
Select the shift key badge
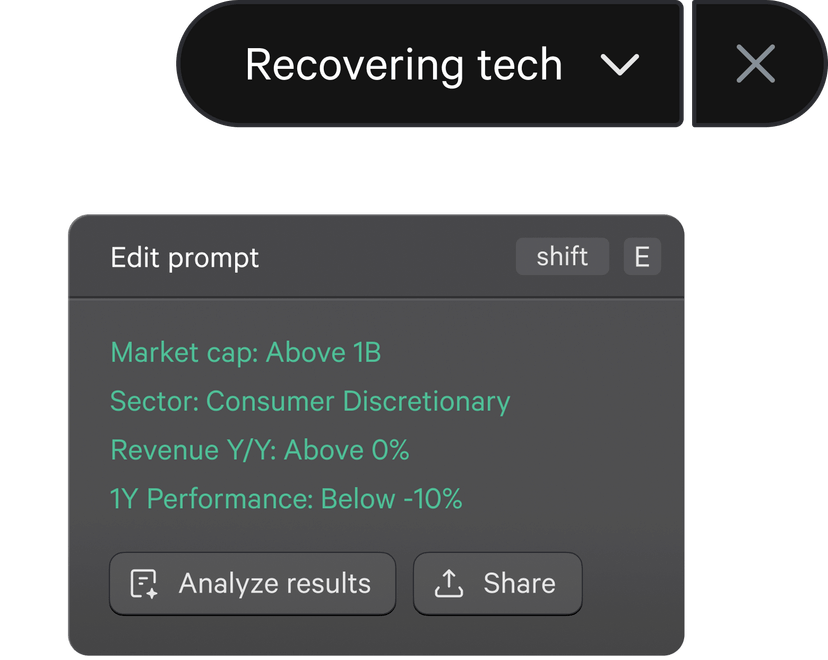pos(562,257)
